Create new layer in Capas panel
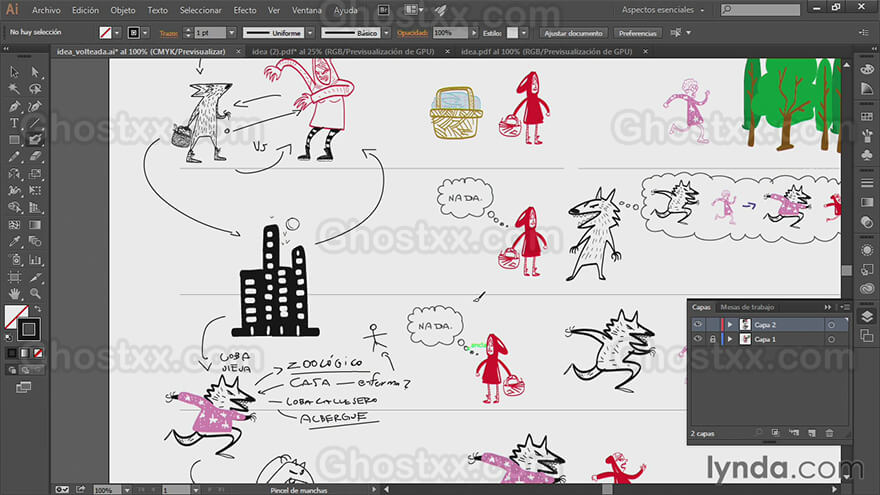880x495 pixels. [x=812, y=433]
